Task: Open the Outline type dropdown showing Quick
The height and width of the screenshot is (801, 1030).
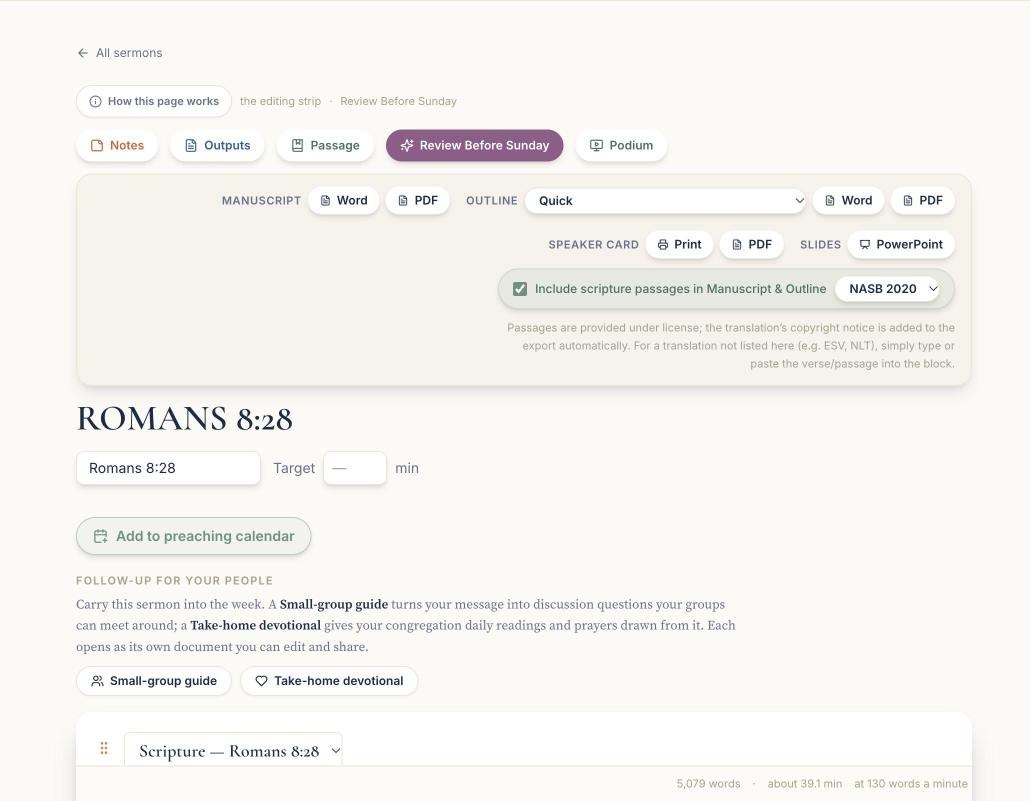Action: click(x=665, y=200)
